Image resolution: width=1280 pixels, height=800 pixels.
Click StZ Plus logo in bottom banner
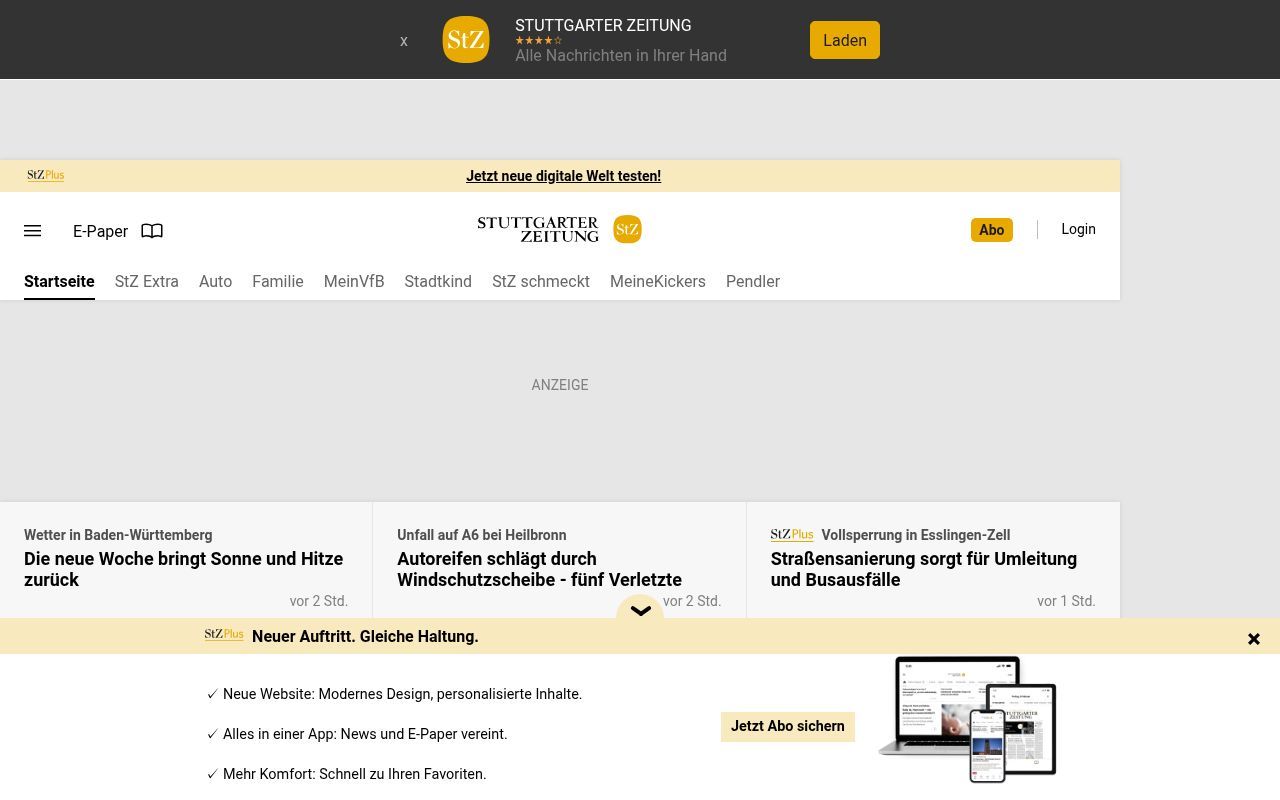(x=224, y=635)
